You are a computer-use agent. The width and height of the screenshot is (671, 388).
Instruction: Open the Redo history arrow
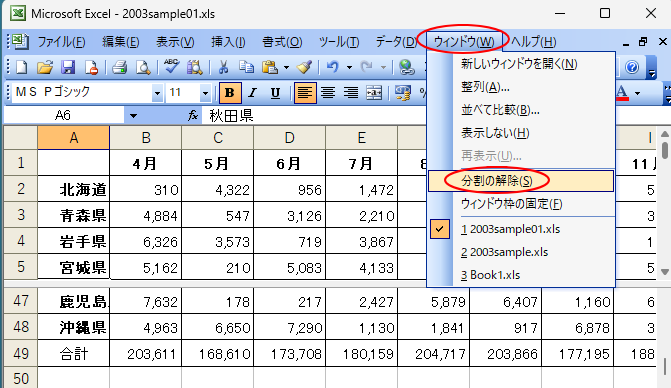383,68
